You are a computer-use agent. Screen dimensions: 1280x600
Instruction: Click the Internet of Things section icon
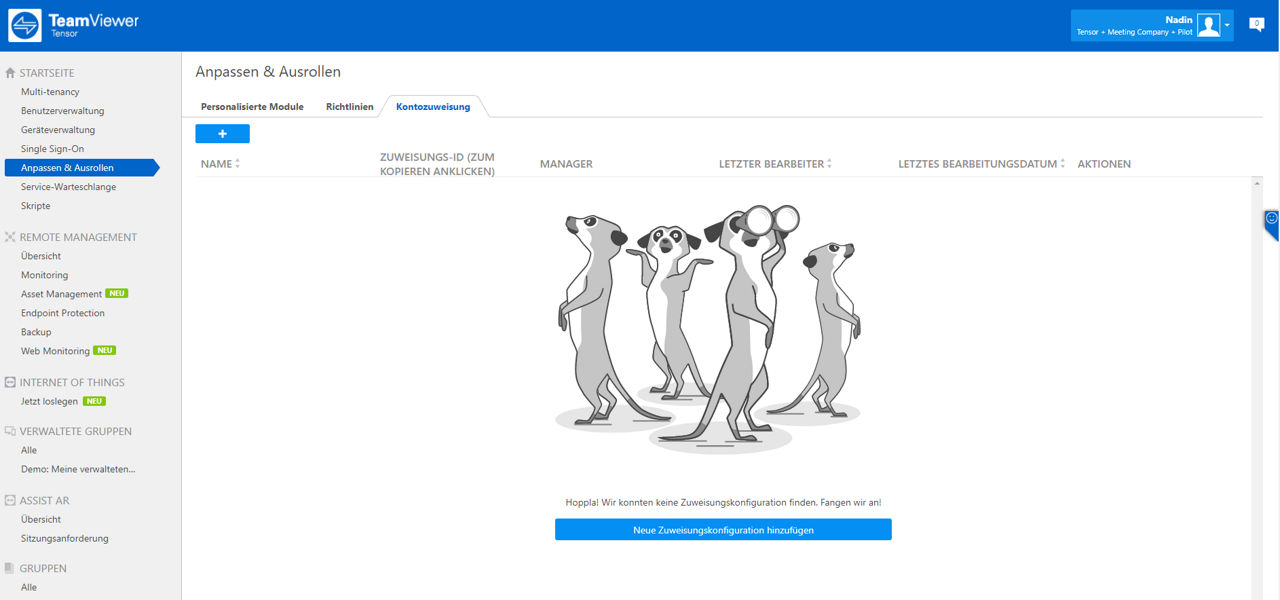click(x=10, y=382)
